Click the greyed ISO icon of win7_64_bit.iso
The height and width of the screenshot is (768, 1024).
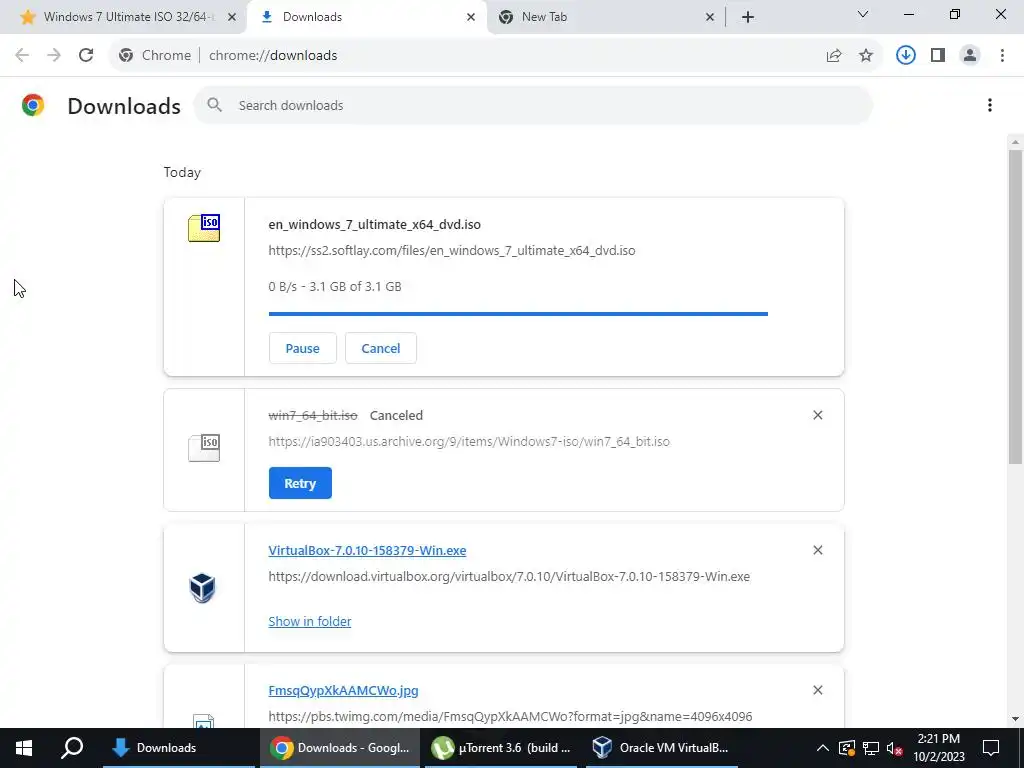tap(204, 447)
